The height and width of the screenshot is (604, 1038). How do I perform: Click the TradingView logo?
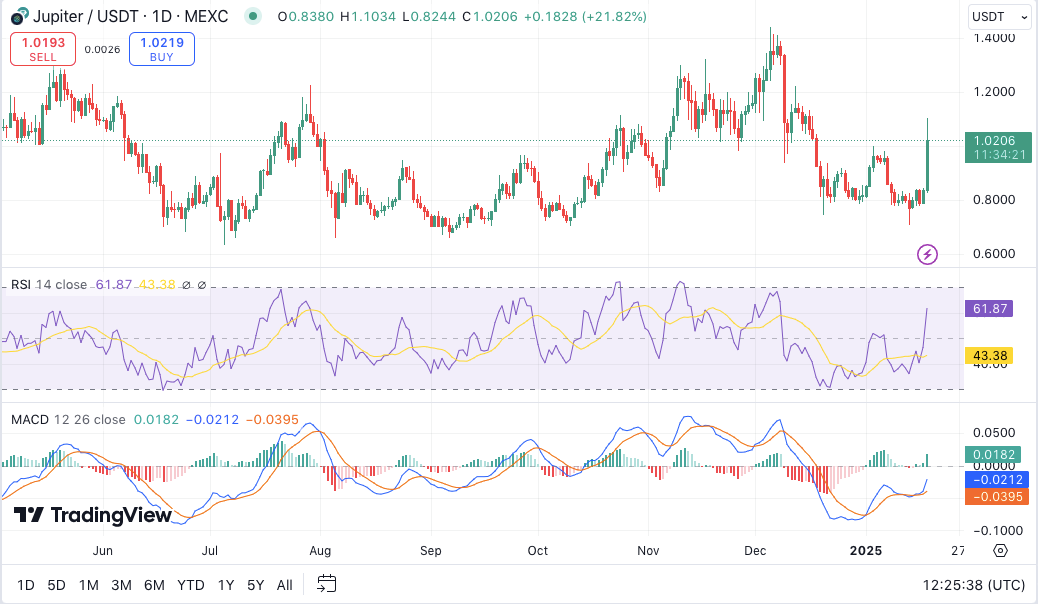[93, 515]
